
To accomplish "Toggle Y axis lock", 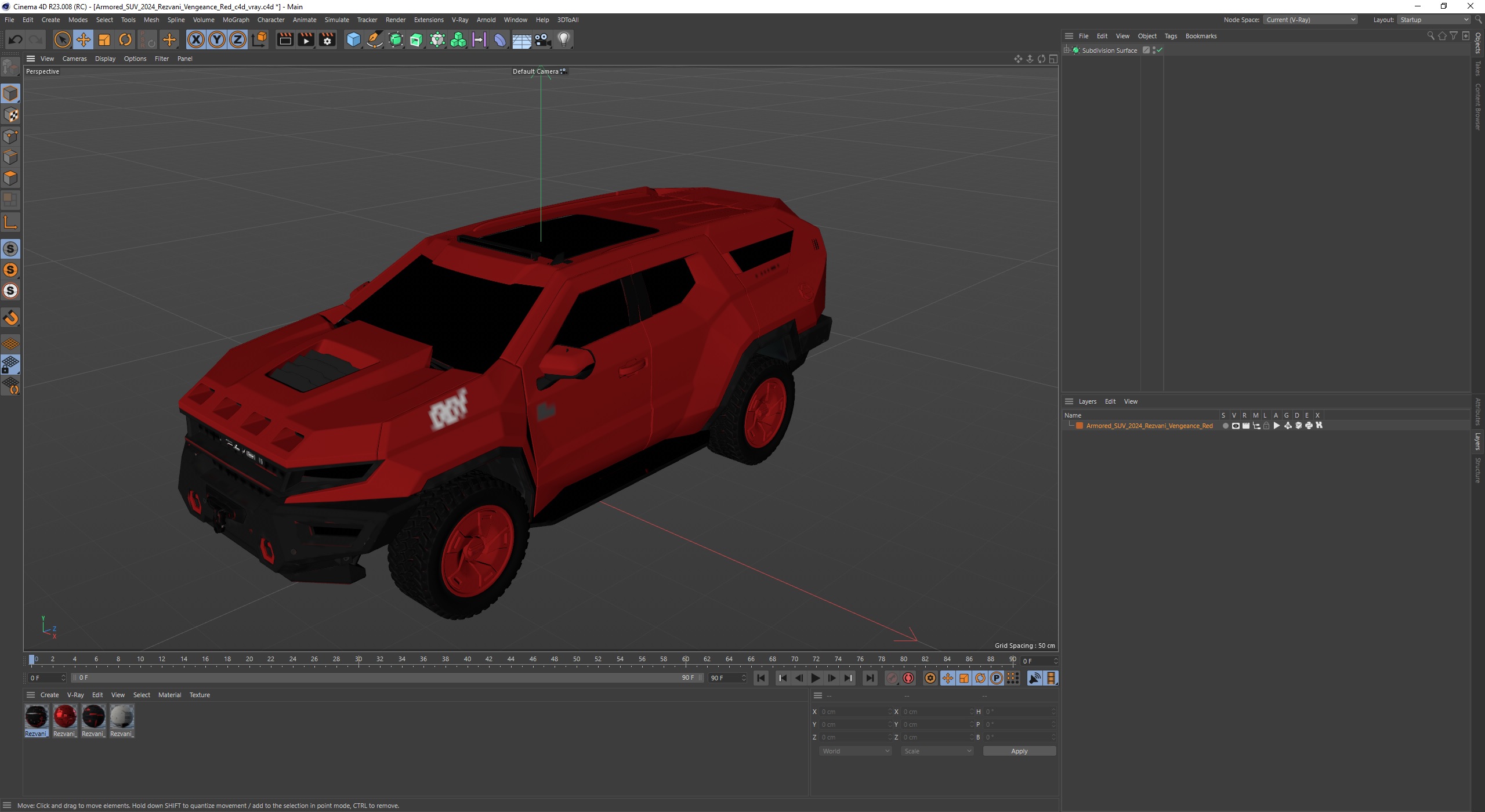I will coord(217,39).
